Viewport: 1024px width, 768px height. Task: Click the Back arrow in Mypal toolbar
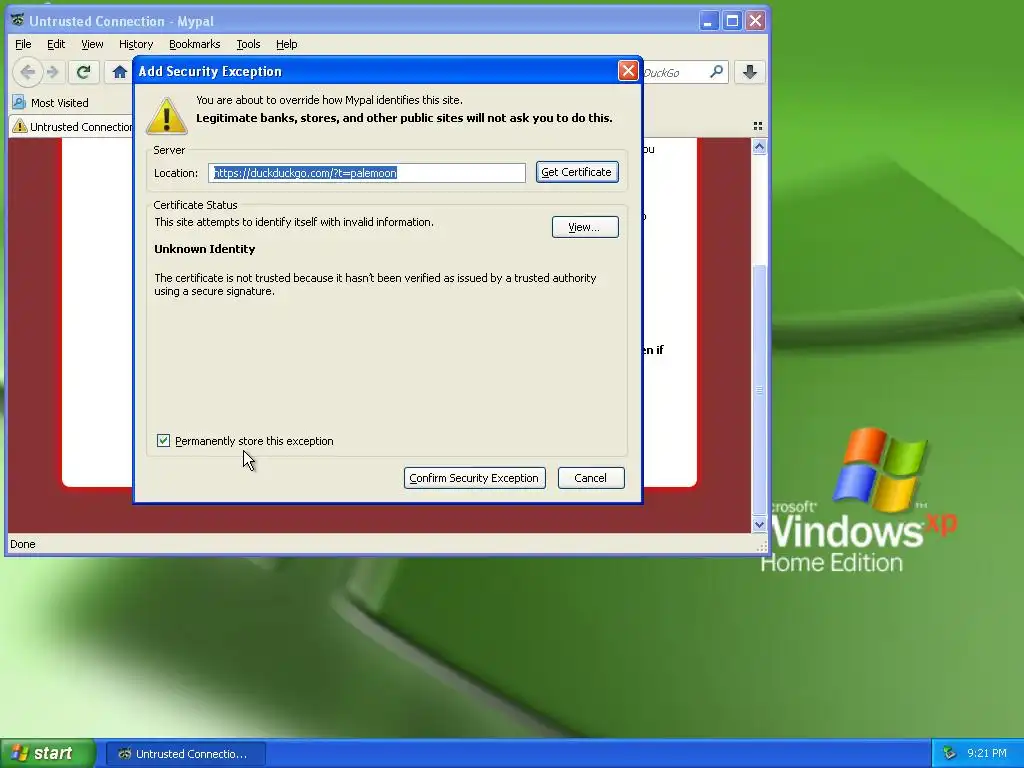[x=27, y=72]
